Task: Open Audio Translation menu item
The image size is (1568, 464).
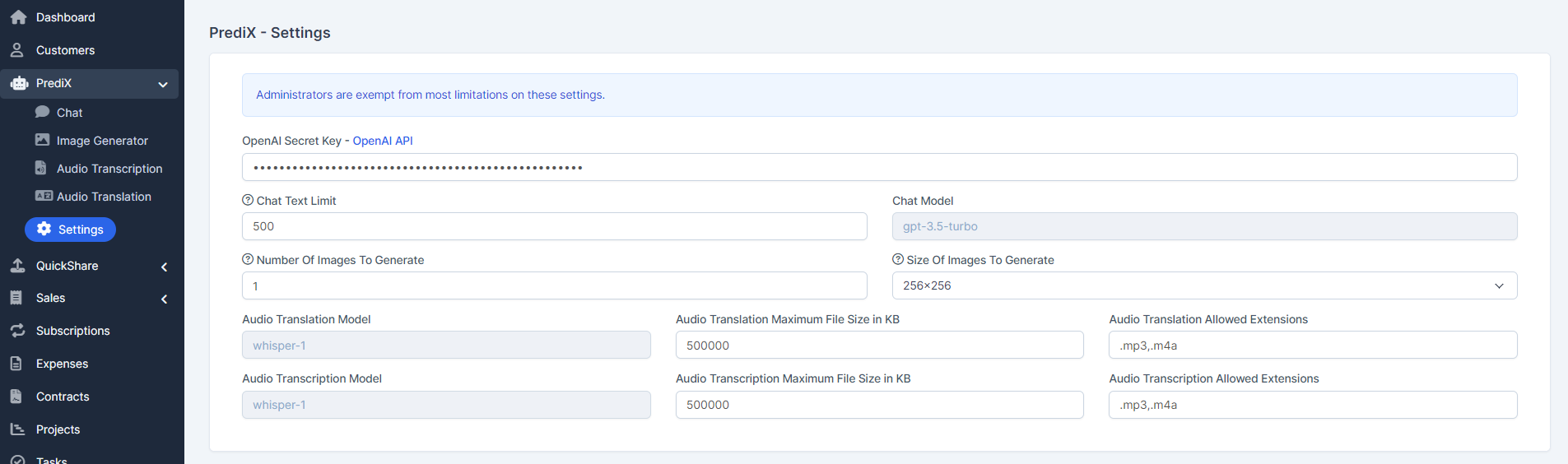Action: 104,197
